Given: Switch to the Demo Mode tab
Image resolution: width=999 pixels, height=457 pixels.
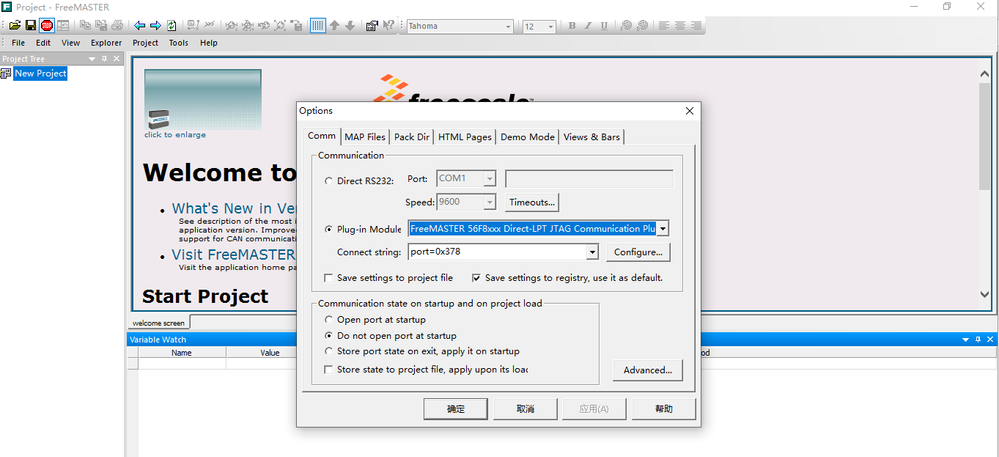Looking at the screenshot, I should click(x=528, y=137).
